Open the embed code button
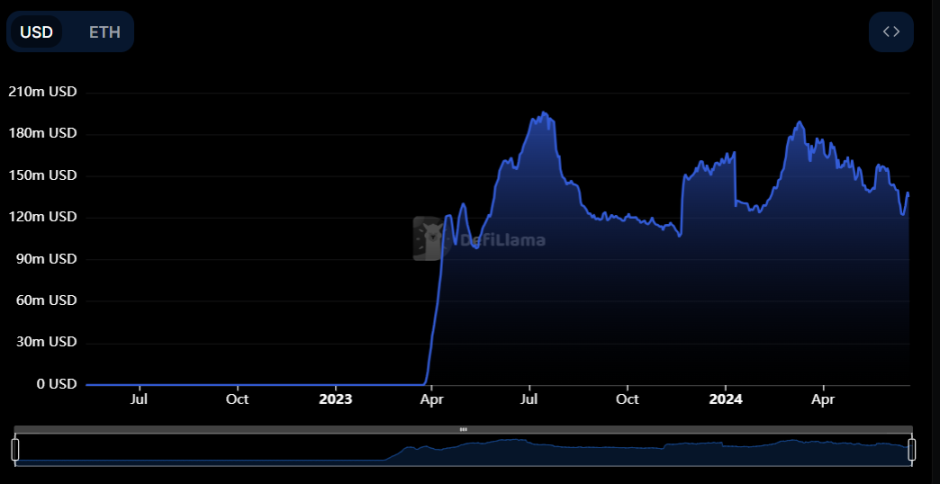 pos(890,32)
